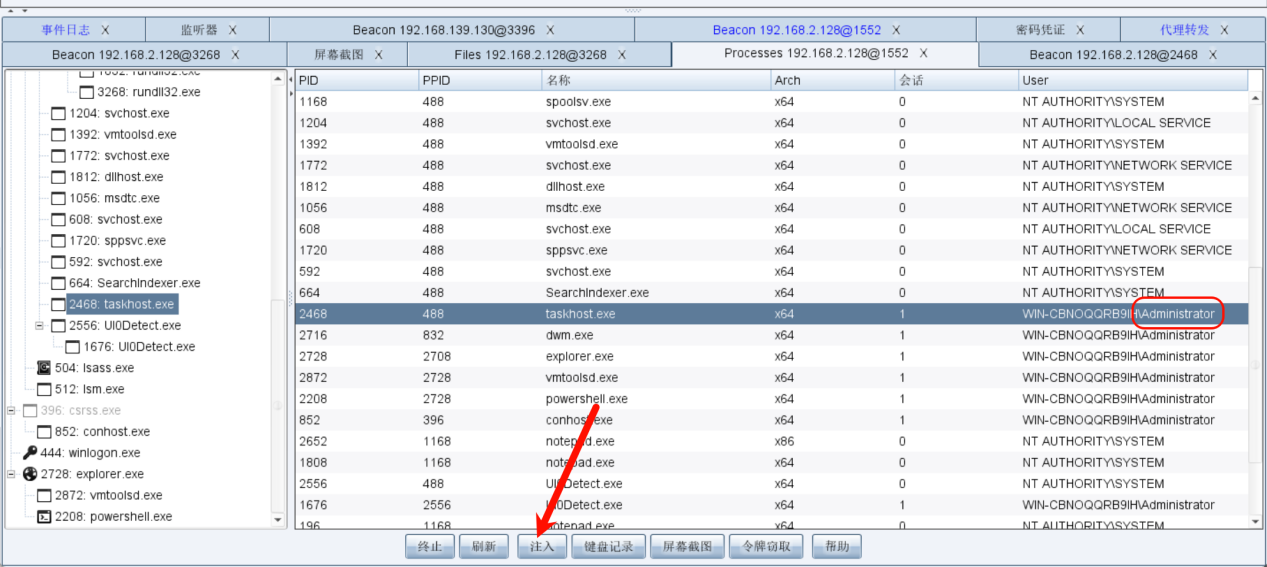Click the 终止 kill button
The height and width of the screenshot is (567, 1267).
click(x=430, y=546)
